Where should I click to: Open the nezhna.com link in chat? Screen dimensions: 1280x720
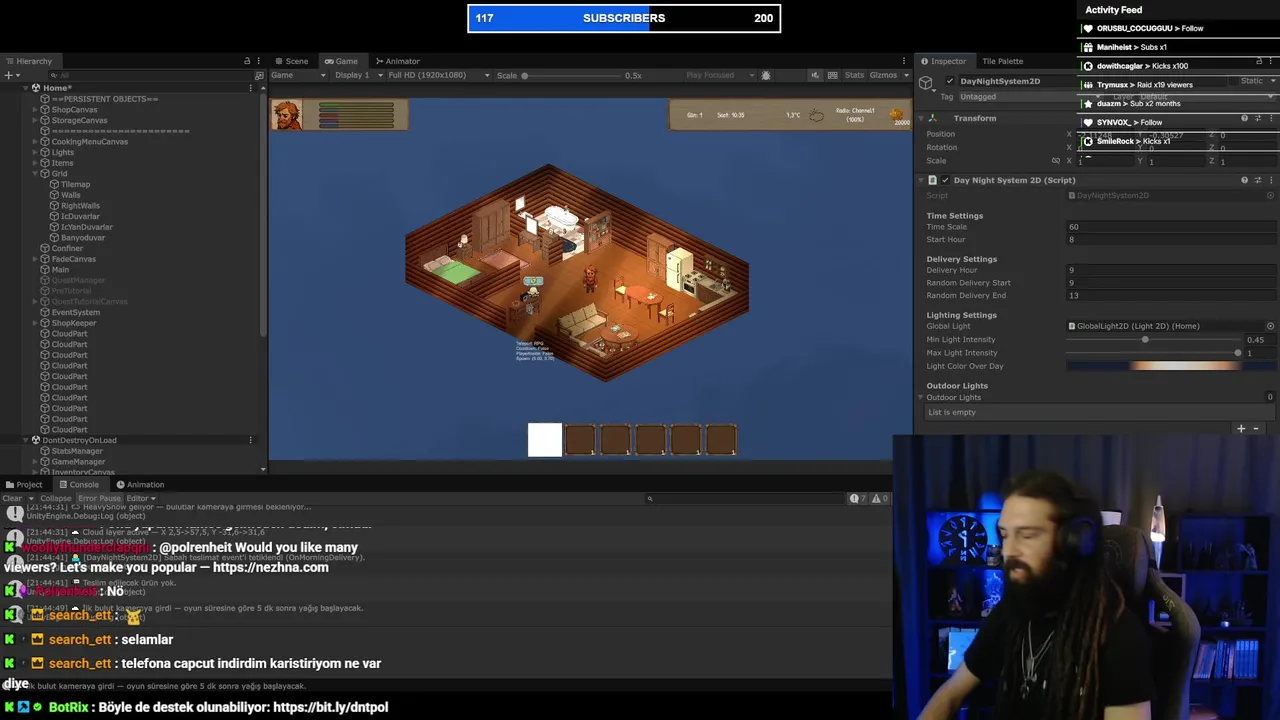(x=271, y=567)
